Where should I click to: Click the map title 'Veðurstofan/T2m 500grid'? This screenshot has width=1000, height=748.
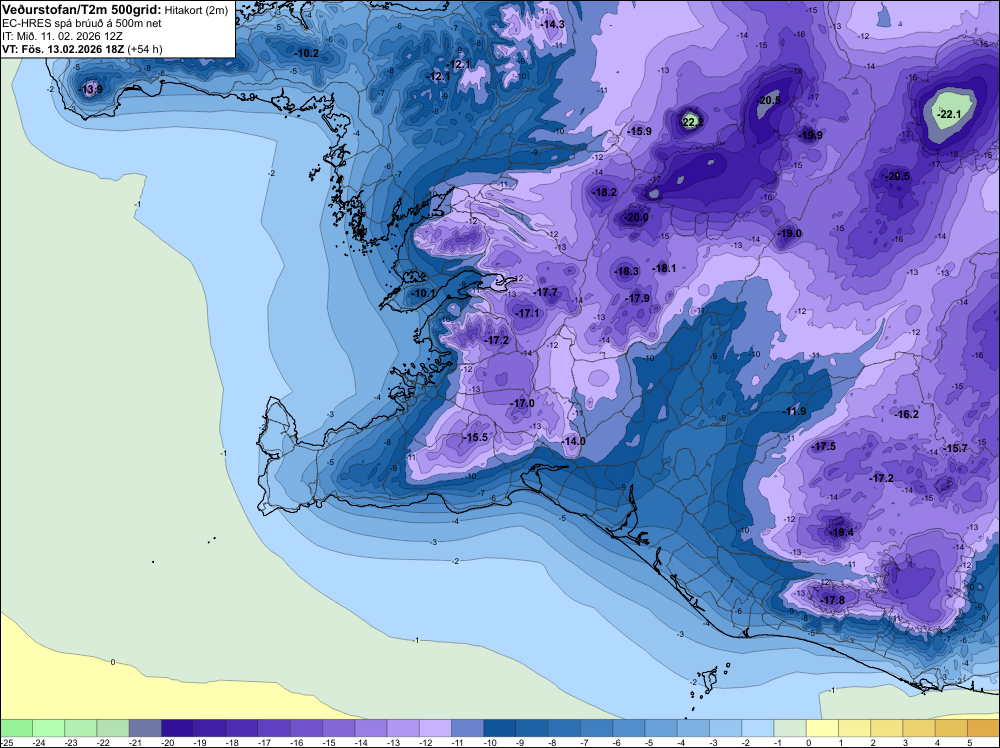[81, 10]
